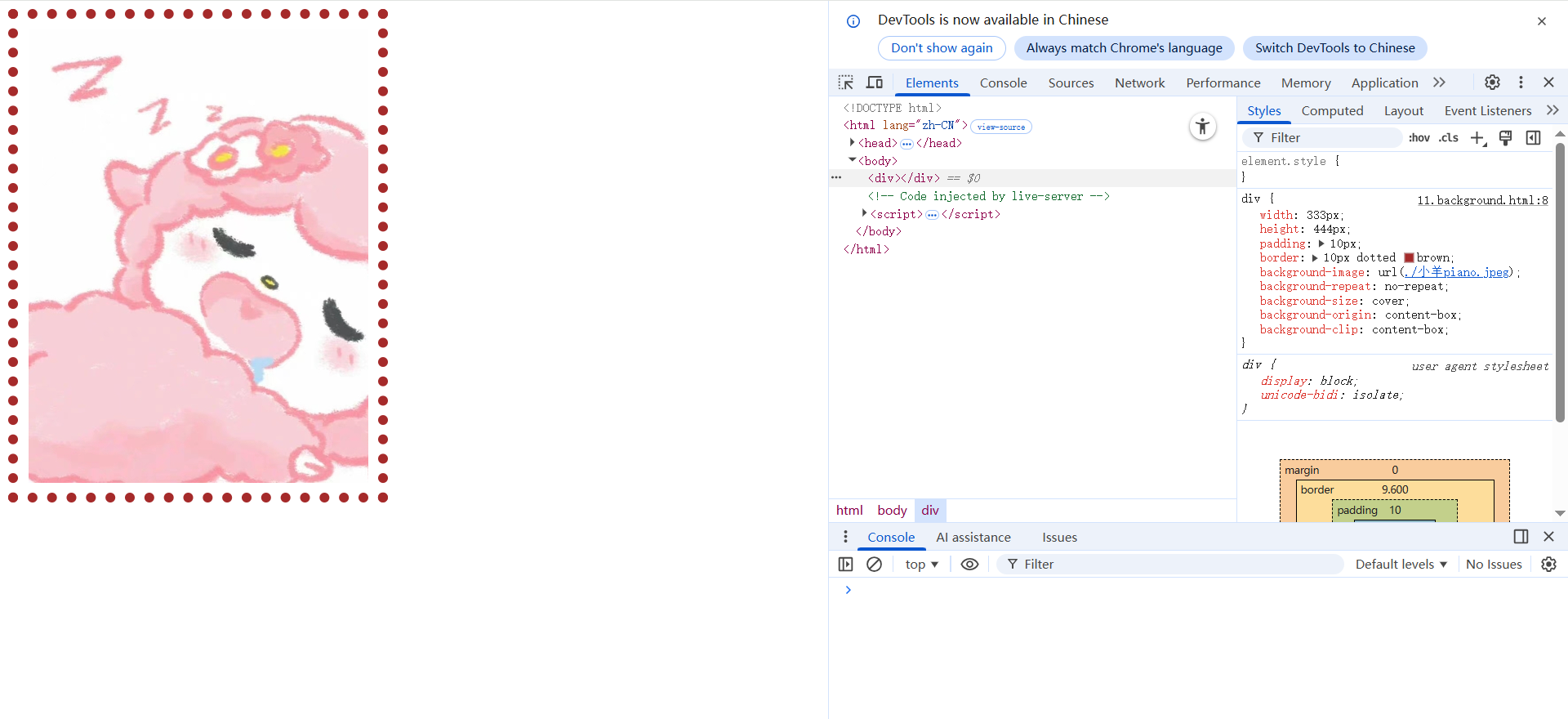Collapse the body element node
This screenshot has height=719, width=1568.
(852, 160)
